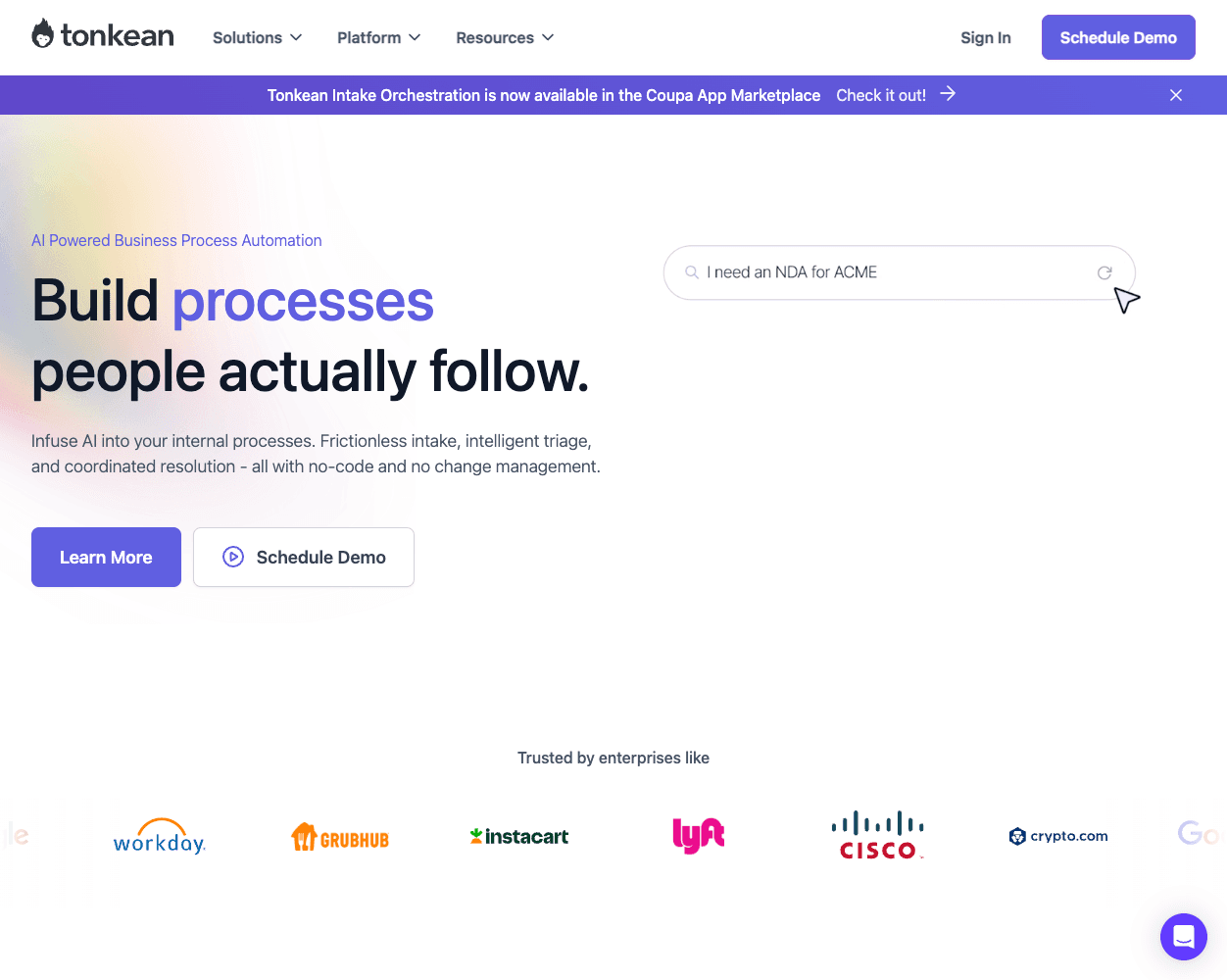Image resolution: width=1227 pixels, height=980 pixels.
Task: Click the outlined Schedule Demo button with play icon
Action: 304,557
